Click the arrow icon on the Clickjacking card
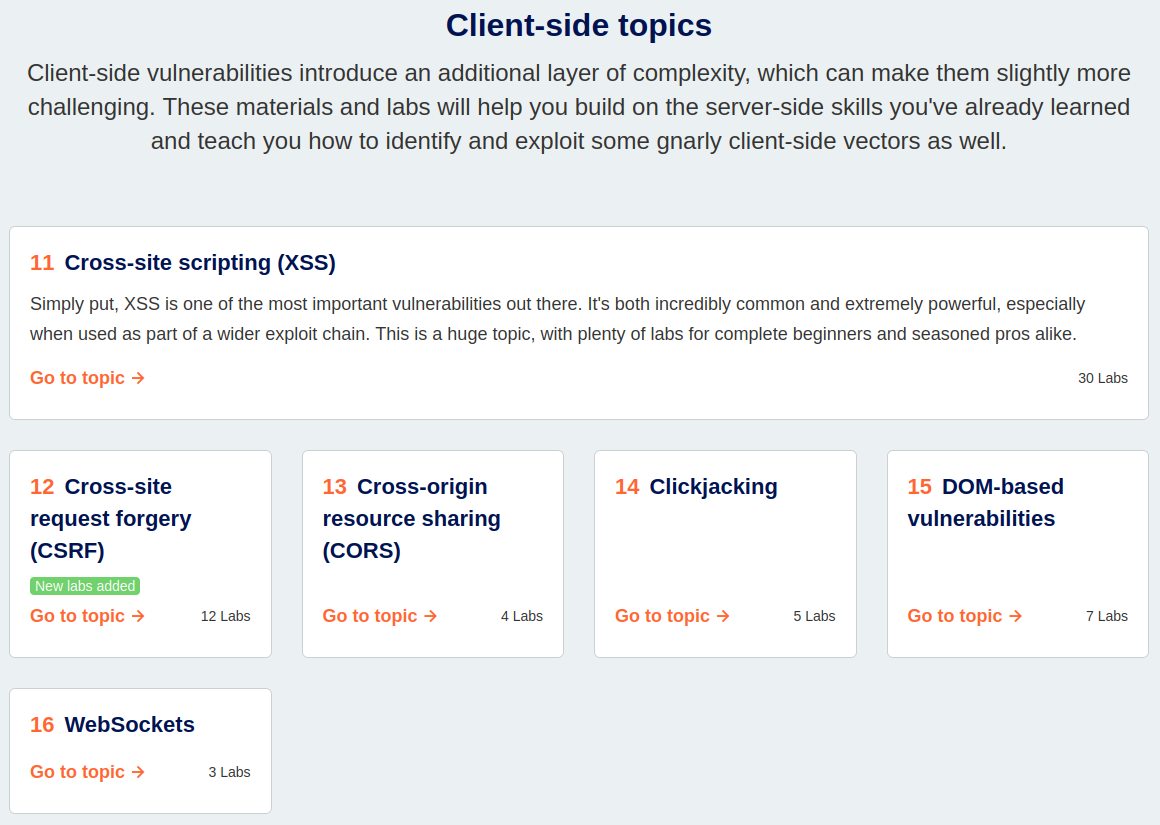Screen dimensions: 1160x825 722,616
